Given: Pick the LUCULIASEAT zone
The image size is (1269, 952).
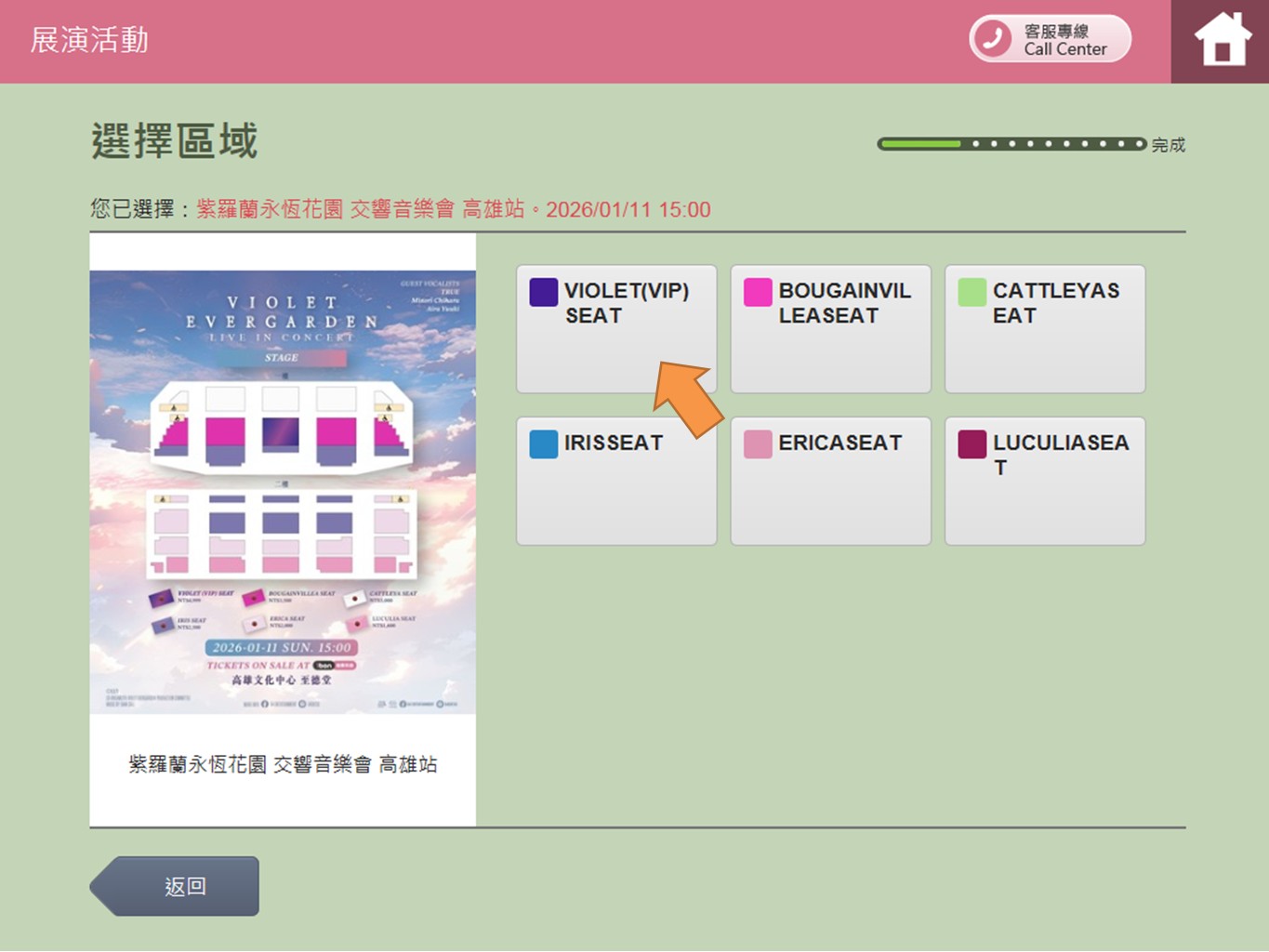Looking at the screenshot, I should [1044, 481].
